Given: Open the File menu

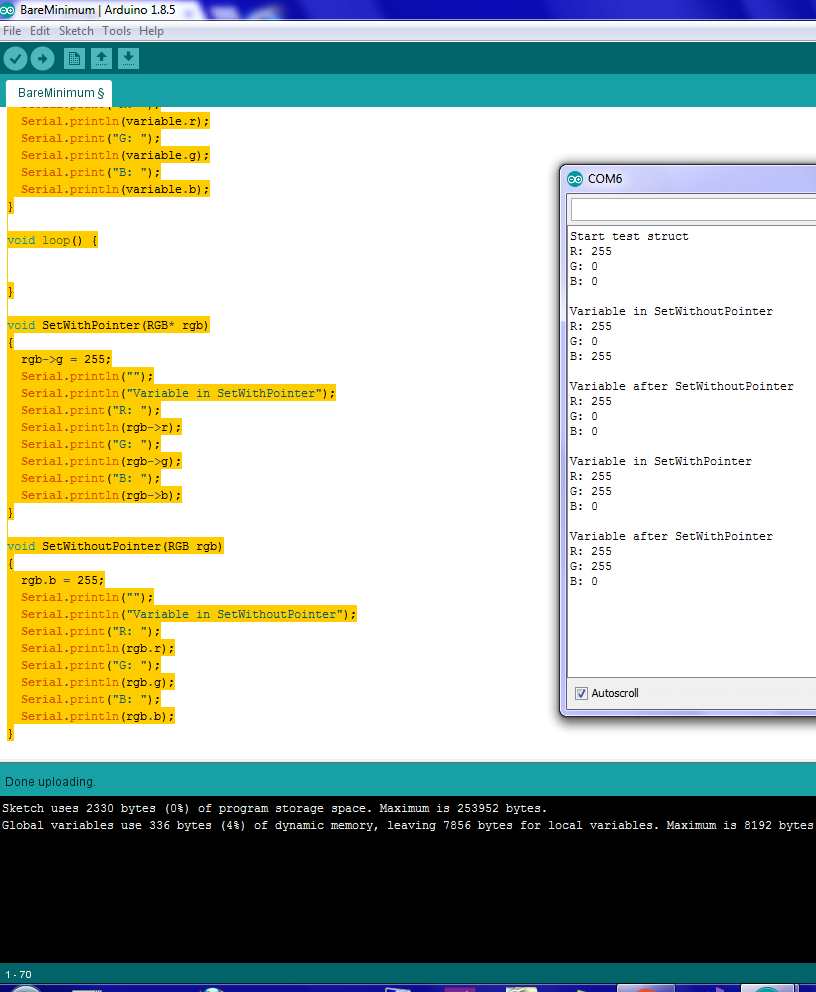Looking at the screenshot, I should click(x=12, y=31).
